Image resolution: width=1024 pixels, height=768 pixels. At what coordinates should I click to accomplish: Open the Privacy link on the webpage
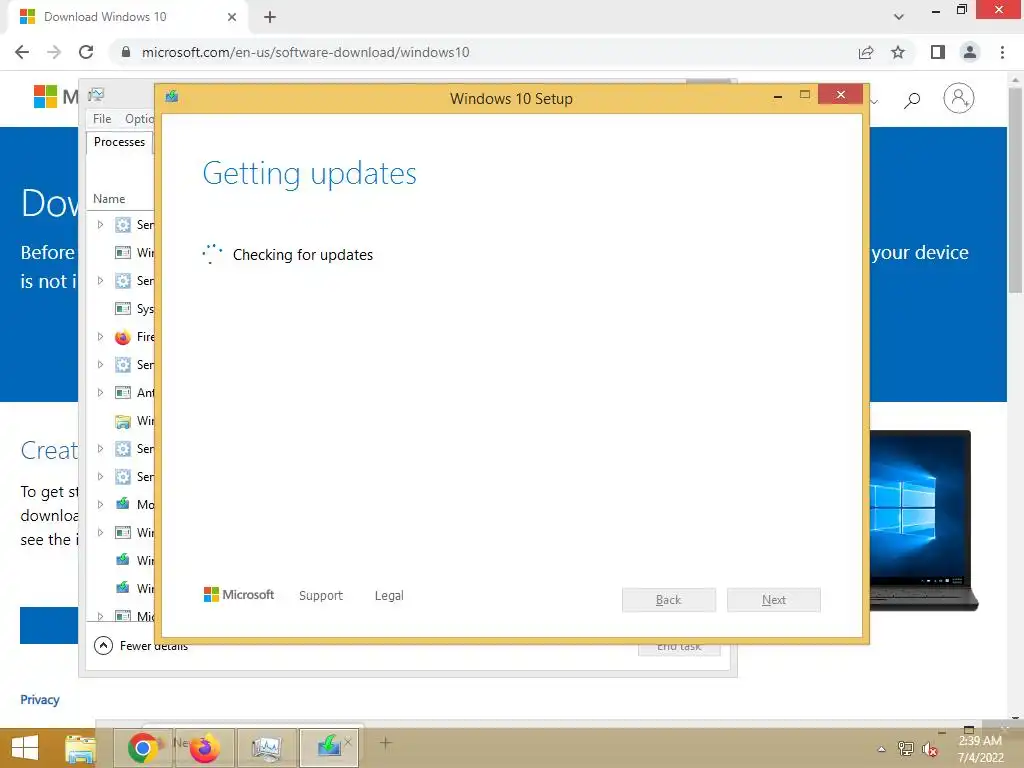click(40, 699)
